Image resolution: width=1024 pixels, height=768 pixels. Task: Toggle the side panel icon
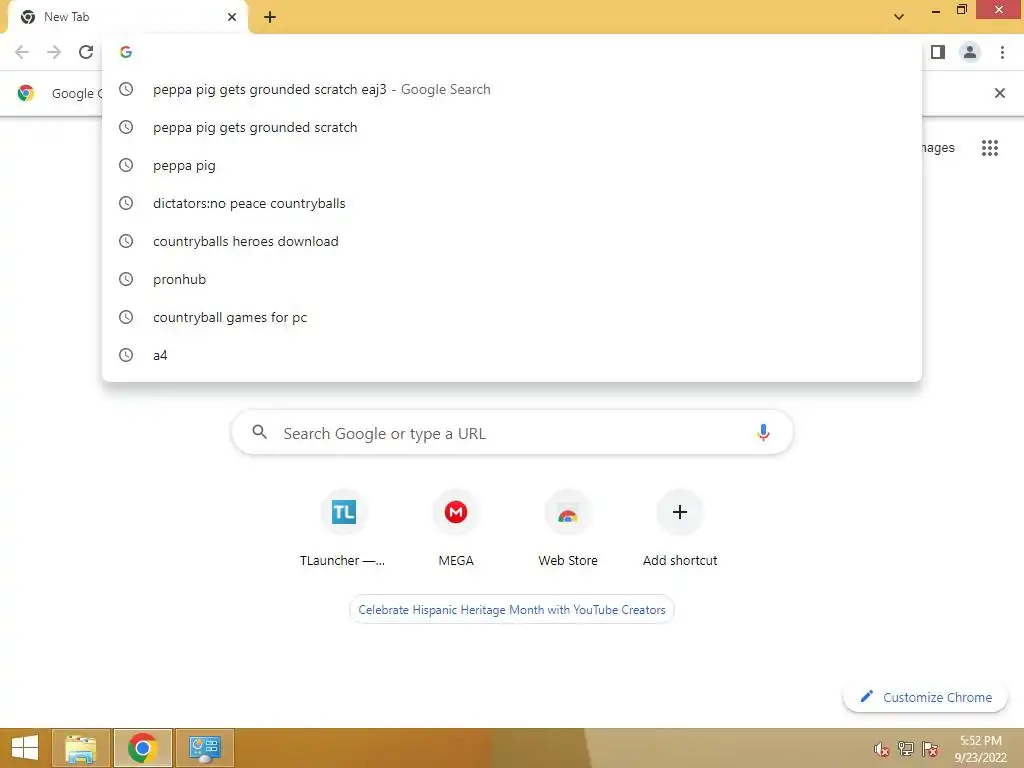[x=938, y=52]
